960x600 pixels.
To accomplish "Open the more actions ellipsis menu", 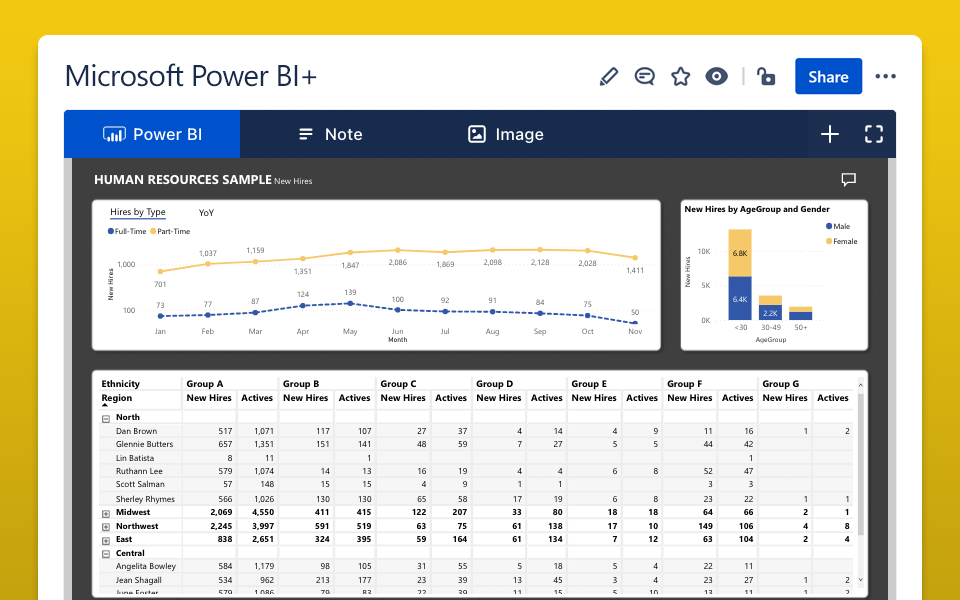I will click(885, 77).
